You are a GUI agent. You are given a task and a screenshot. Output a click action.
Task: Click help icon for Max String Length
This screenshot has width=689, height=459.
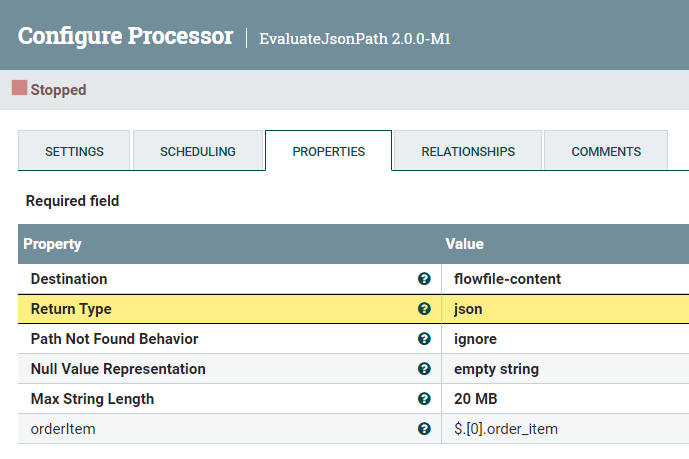click(x=424, y=399)
